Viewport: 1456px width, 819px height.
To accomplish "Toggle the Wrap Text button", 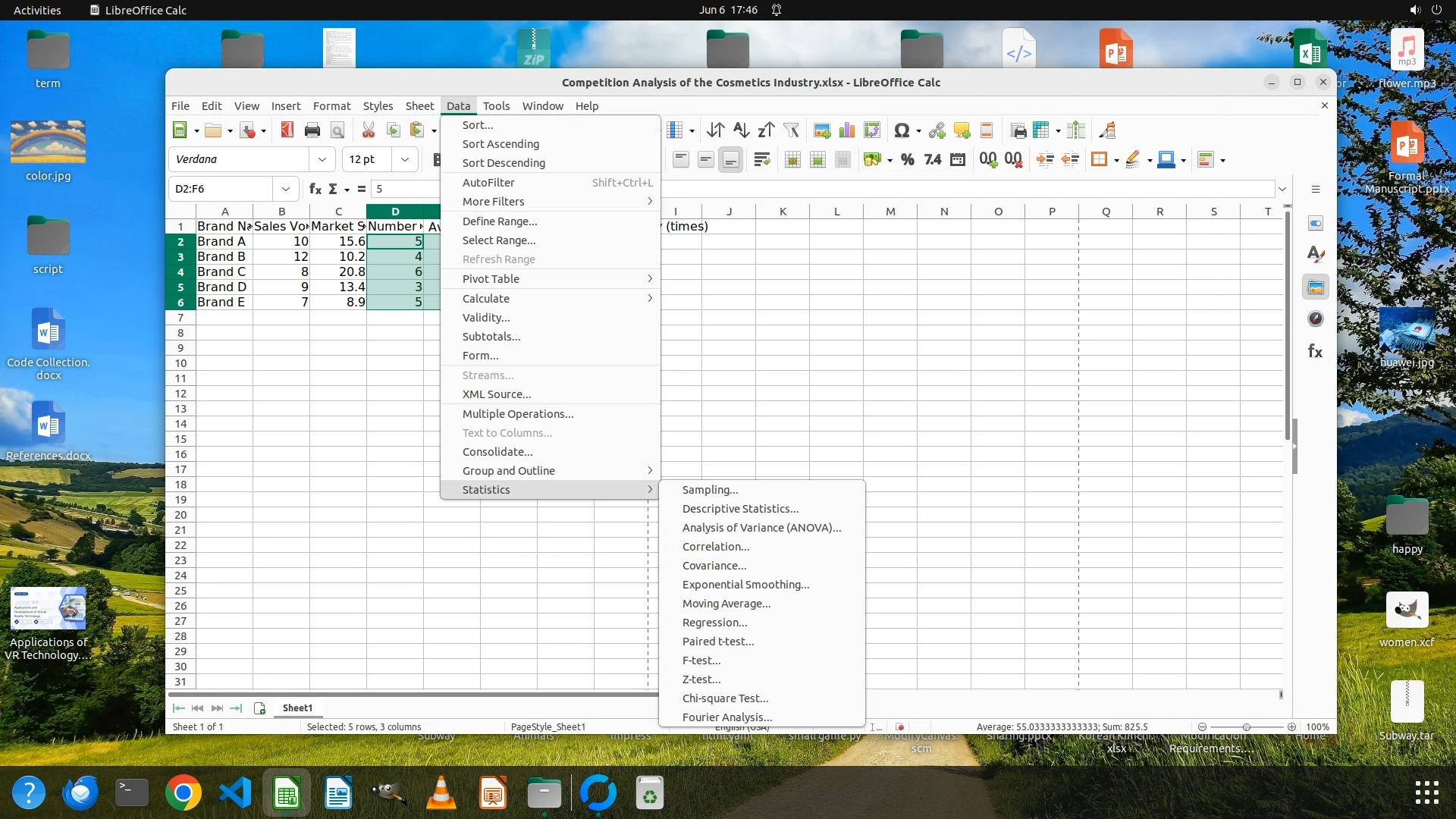I will pos(762,159).
